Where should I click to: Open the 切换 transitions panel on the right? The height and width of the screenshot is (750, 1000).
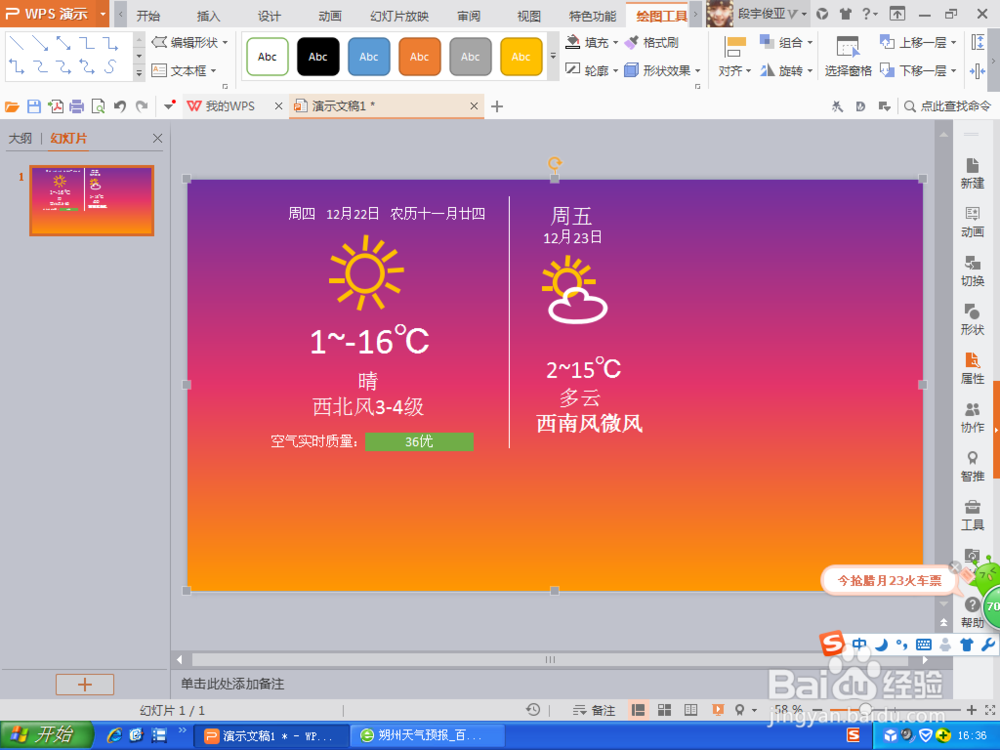971,270
